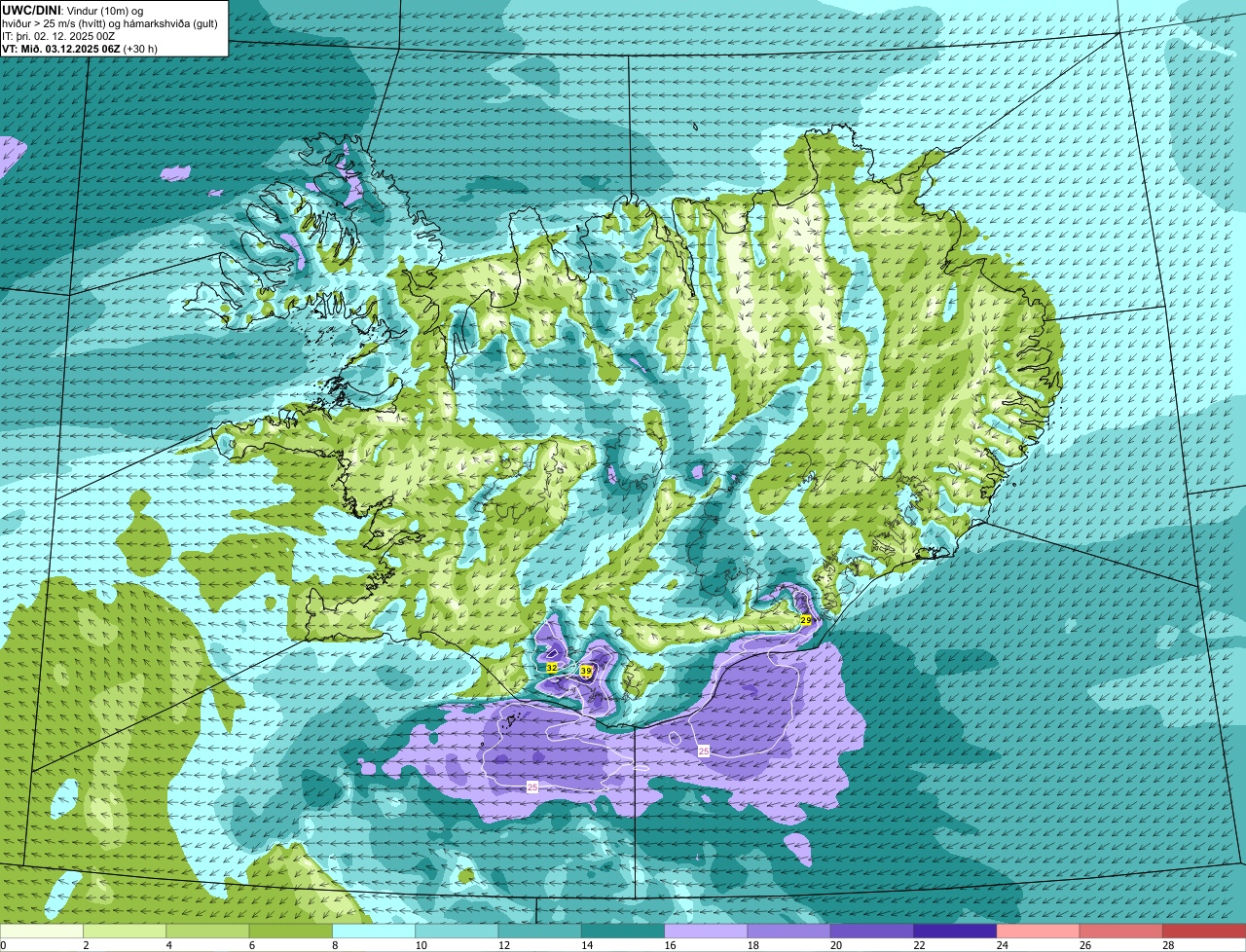This screenshot has width=1246, height=952.
Task: Pick the light pink 24–26 m/s legend swatch
Action: pos(1039,932)
